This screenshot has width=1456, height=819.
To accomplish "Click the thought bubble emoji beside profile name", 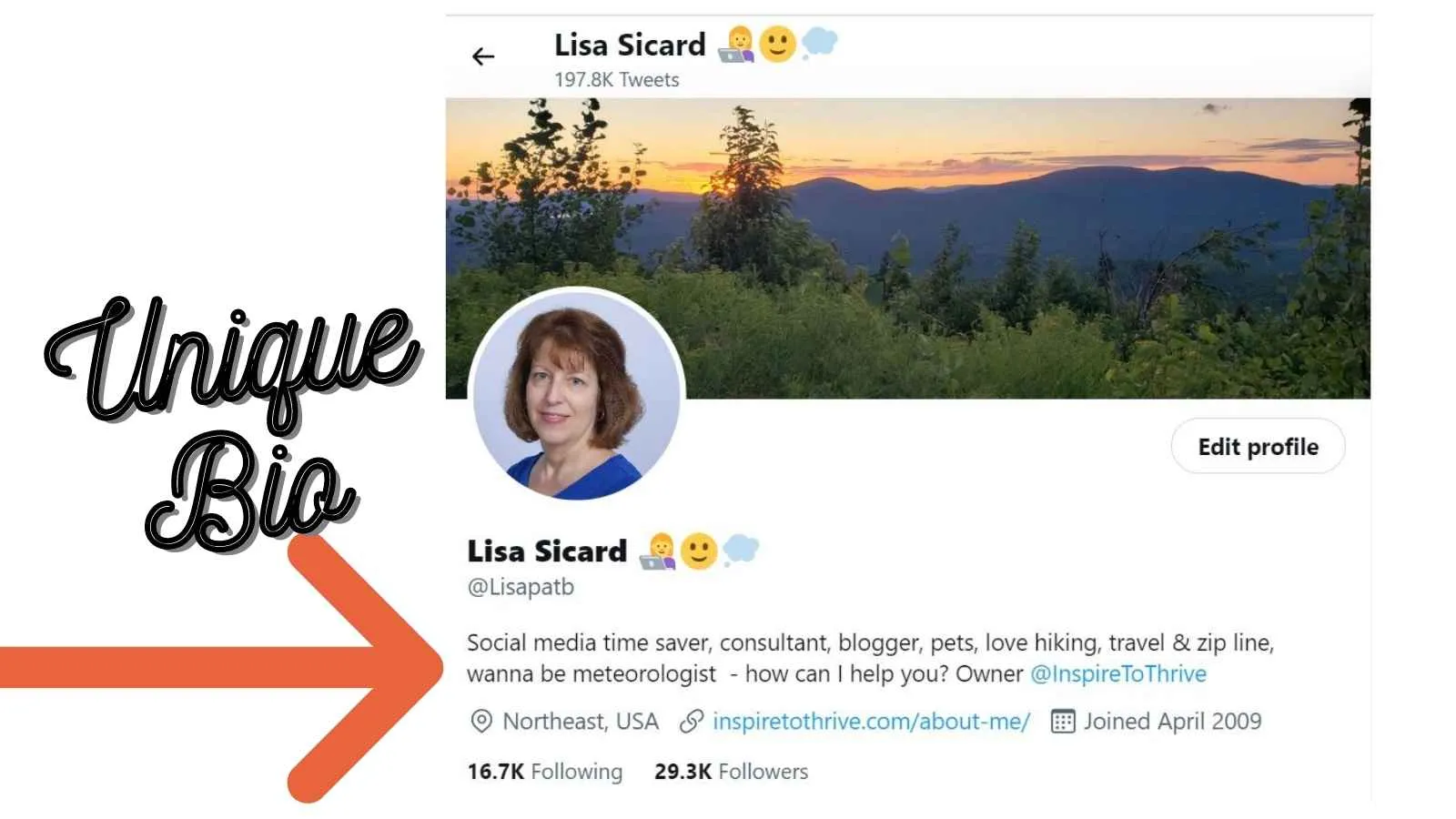I will [x=741, y=550].
